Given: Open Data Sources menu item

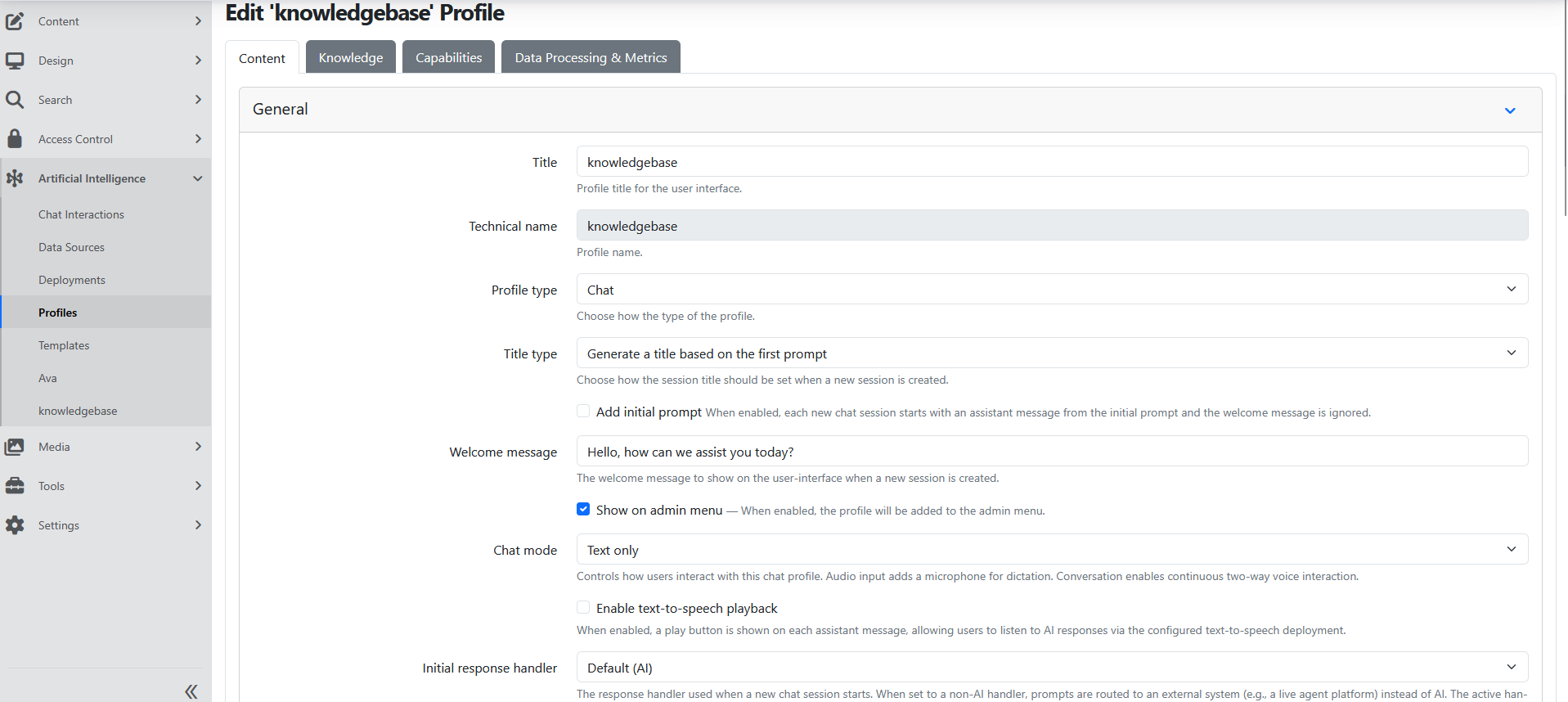Looking at the screenshot, I should coord(71,247).
